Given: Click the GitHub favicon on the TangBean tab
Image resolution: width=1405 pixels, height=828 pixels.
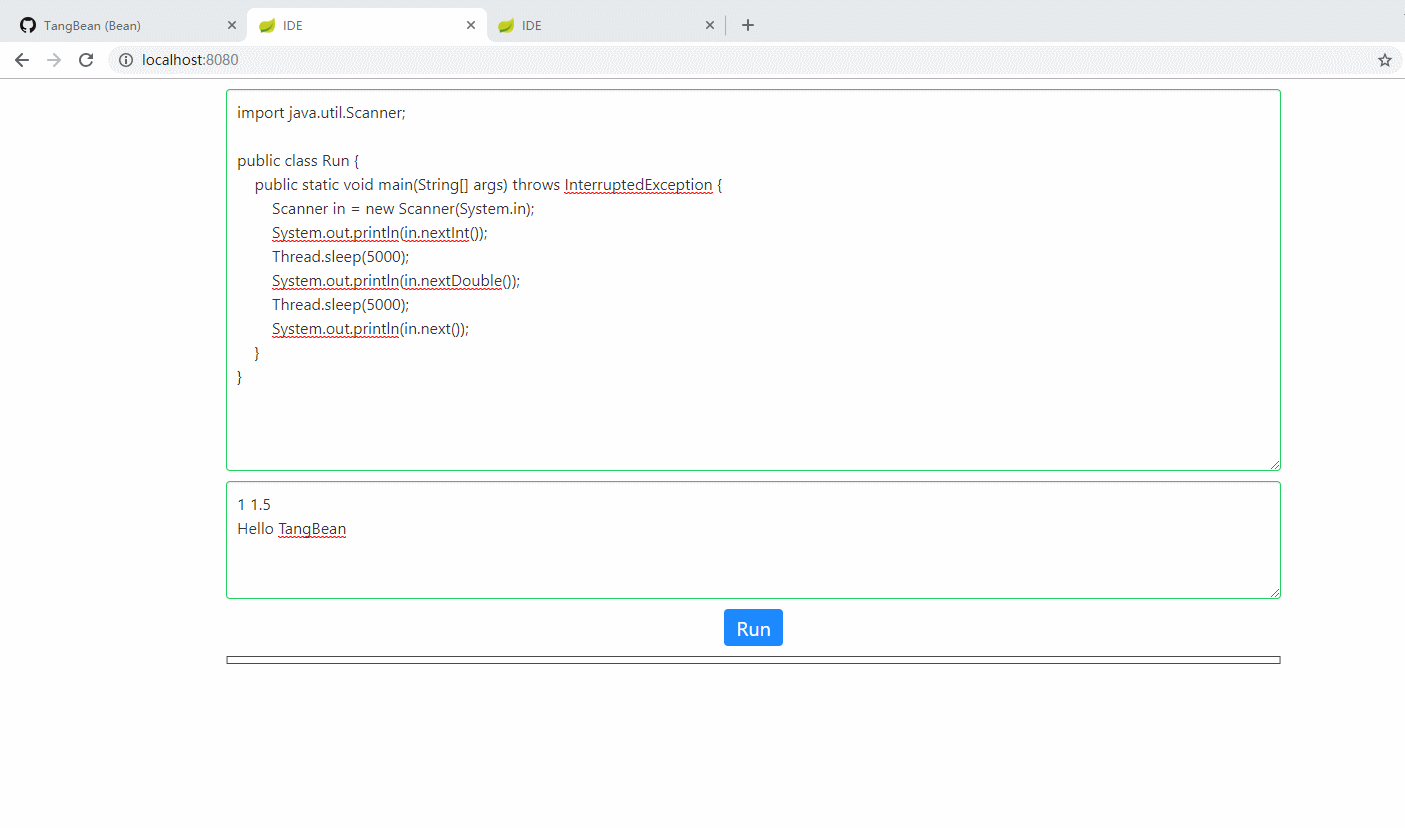Looking at the screenshot, I should click(x=27, y=24).
